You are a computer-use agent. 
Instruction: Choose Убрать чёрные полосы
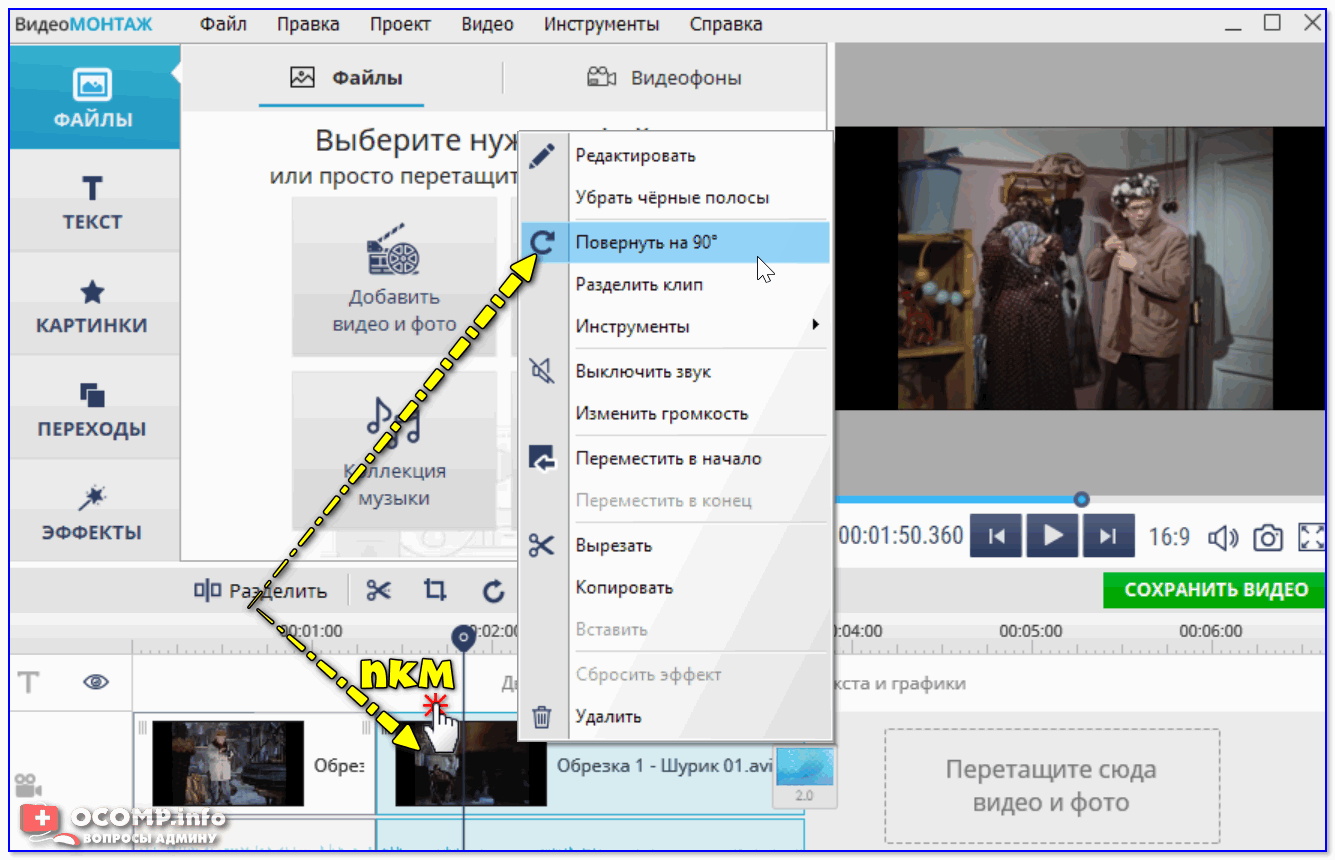[672, 198]
